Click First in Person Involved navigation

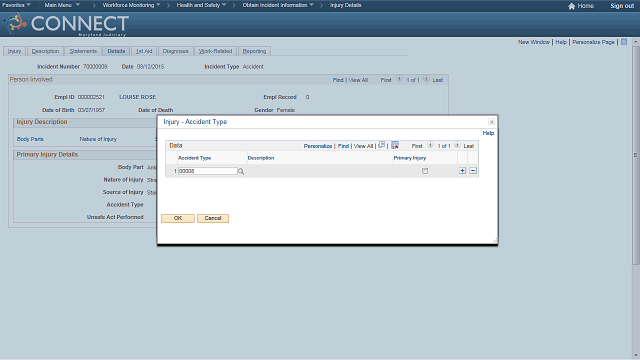click(386, 80)
